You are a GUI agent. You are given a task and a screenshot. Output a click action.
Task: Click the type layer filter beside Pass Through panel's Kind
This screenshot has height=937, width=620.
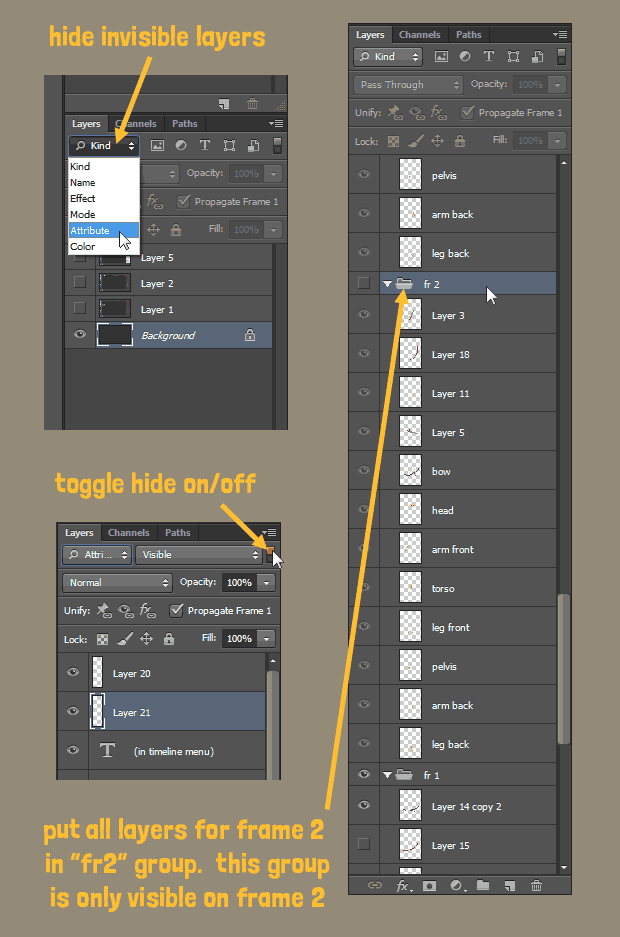point(489,57)
